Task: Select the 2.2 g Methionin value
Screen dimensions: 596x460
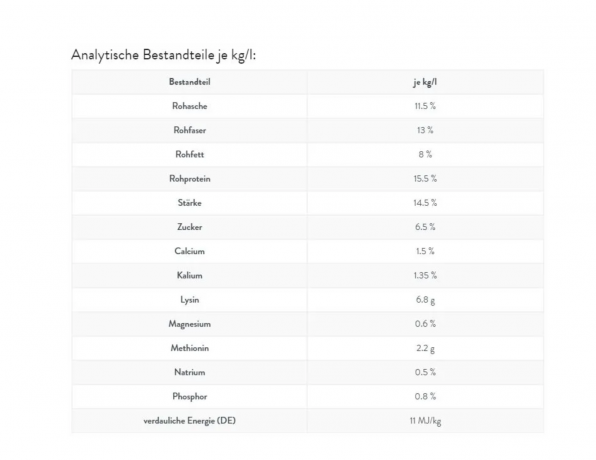Action: point(425,349)
